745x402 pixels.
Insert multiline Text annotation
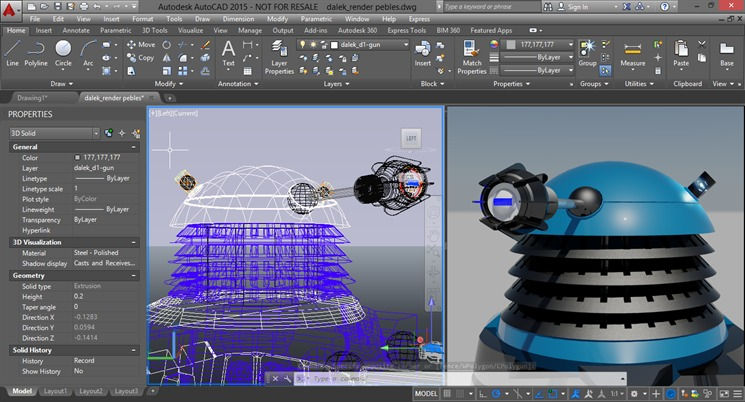tap(229, 53)
